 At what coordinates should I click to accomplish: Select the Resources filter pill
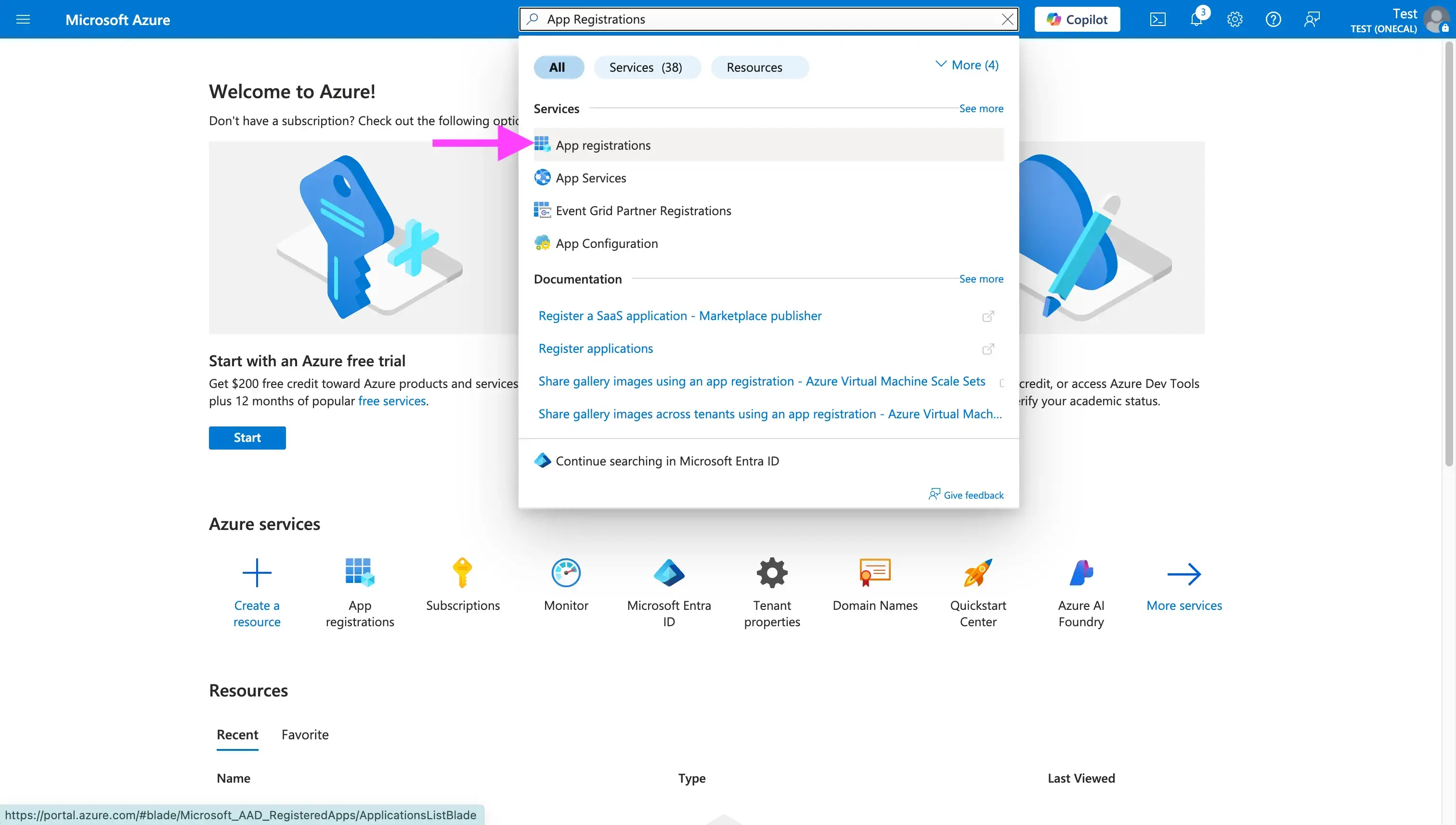tap(759, 67)
